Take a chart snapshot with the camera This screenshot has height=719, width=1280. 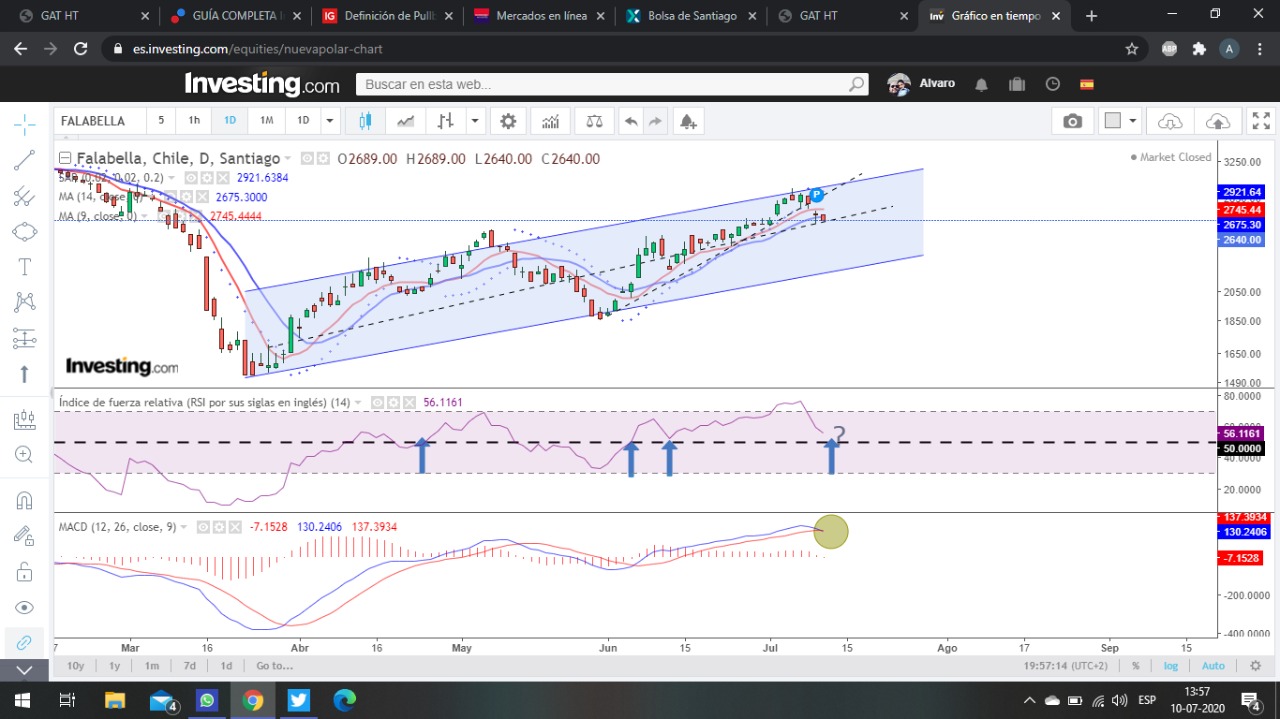point(1073,121)
